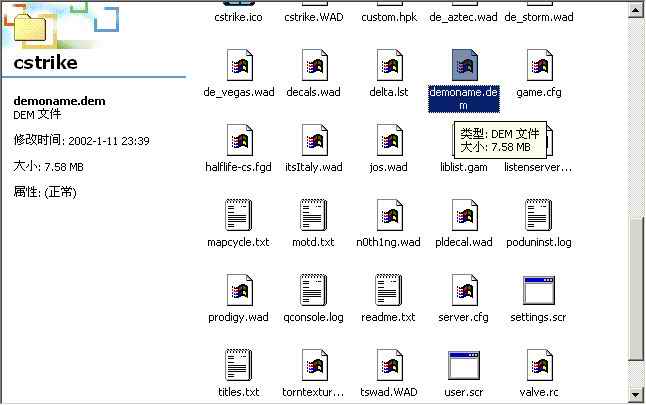Select the settings.scr screensaver file
The width and height of the screenshot is (646, 405).
pos(539,291)
